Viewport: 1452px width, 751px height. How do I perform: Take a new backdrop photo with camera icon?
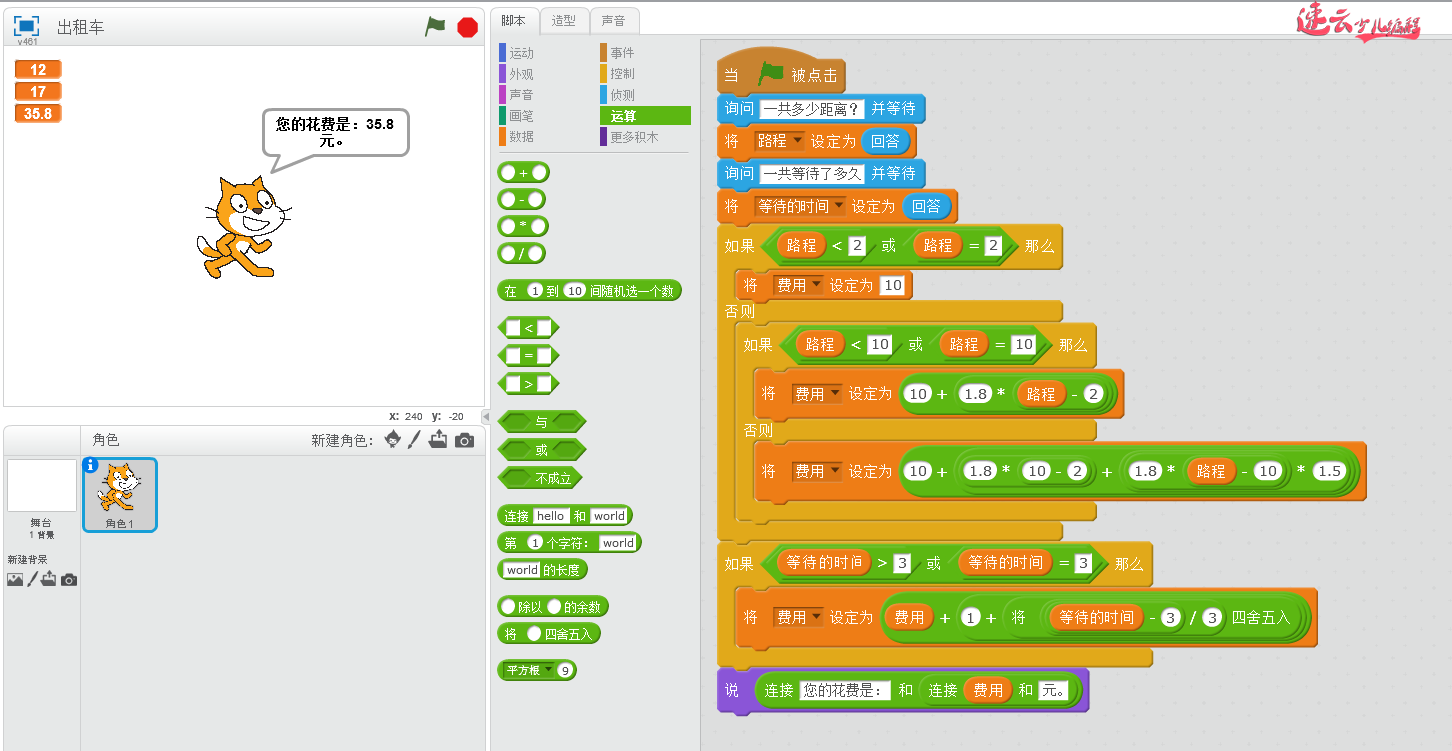[x=69, y=579]
